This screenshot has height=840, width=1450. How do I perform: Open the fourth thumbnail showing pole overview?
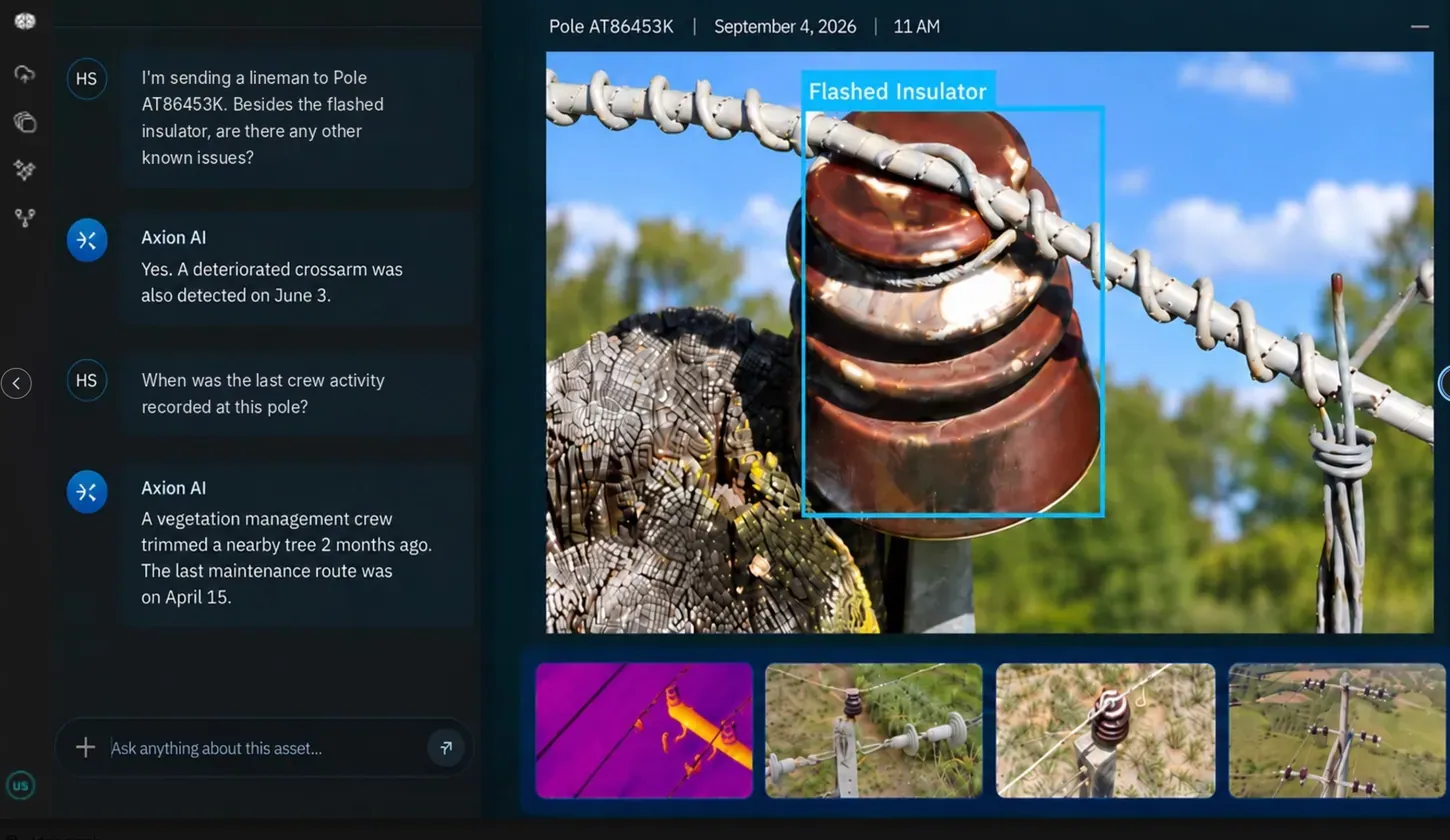point(1336,730)
